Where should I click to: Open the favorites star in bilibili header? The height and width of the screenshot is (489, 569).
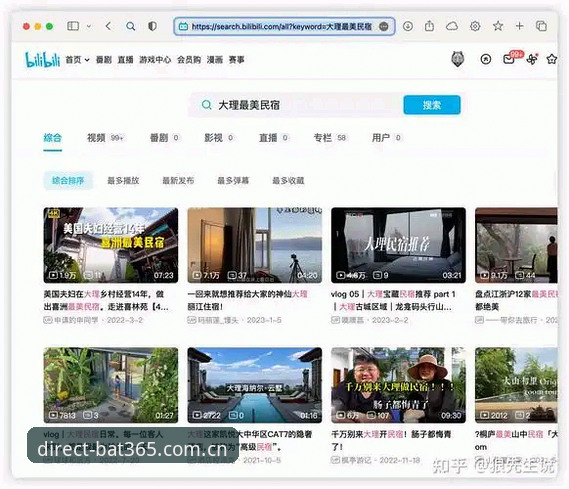552,59
